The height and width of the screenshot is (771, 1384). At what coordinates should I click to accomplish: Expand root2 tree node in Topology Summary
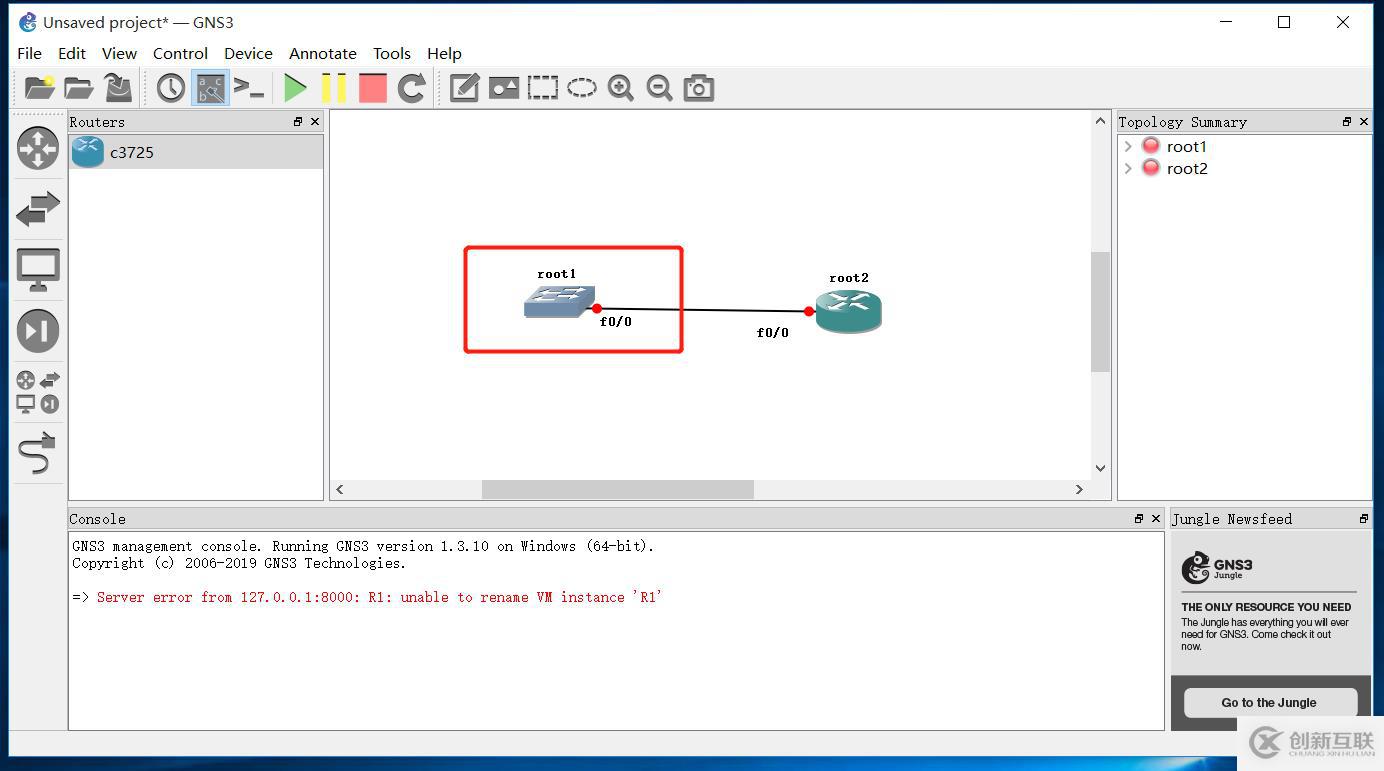coord(1129,168)
